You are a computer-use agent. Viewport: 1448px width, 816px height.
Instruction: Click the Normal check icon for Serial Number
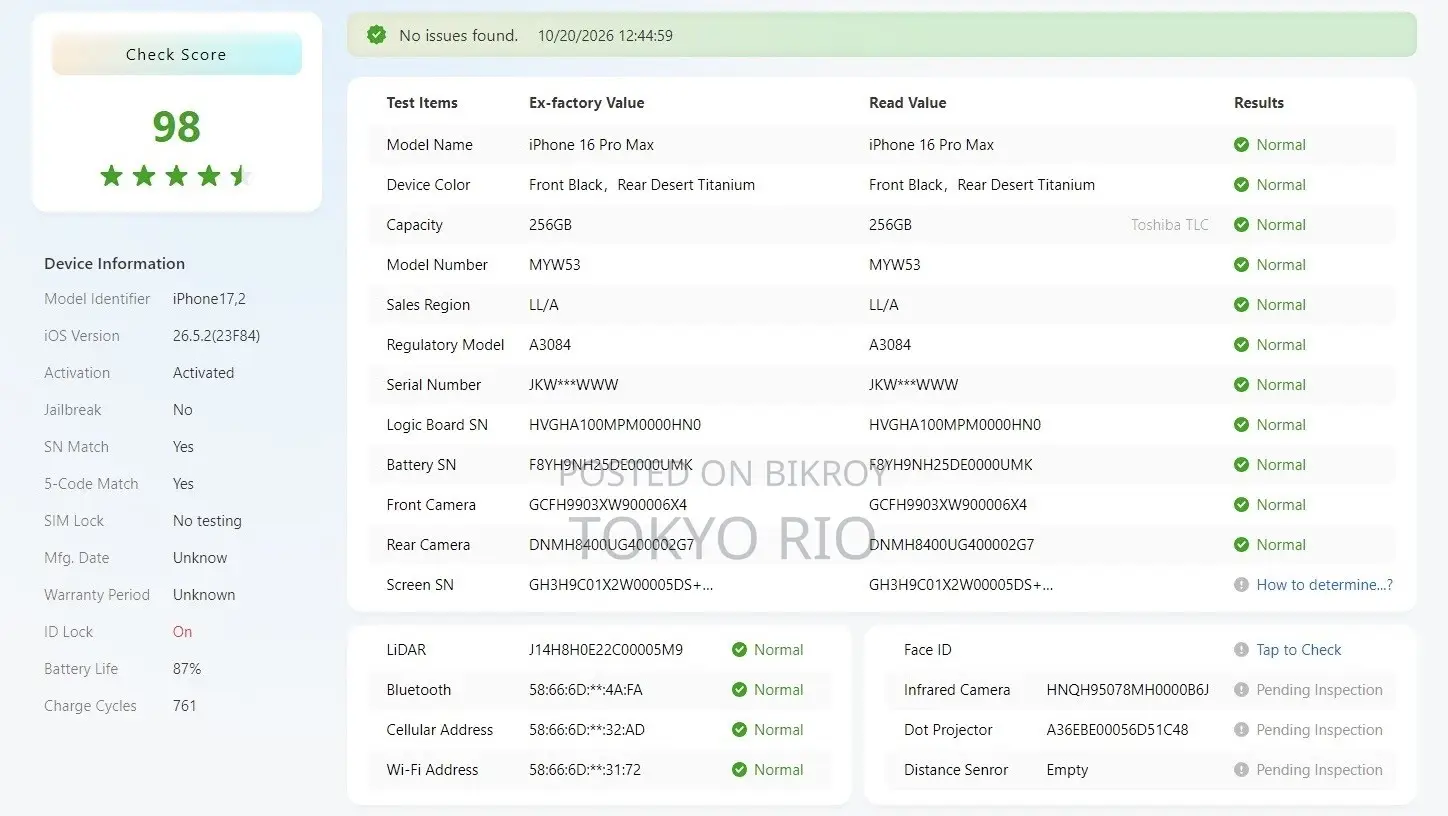(x=1241, y=385)
